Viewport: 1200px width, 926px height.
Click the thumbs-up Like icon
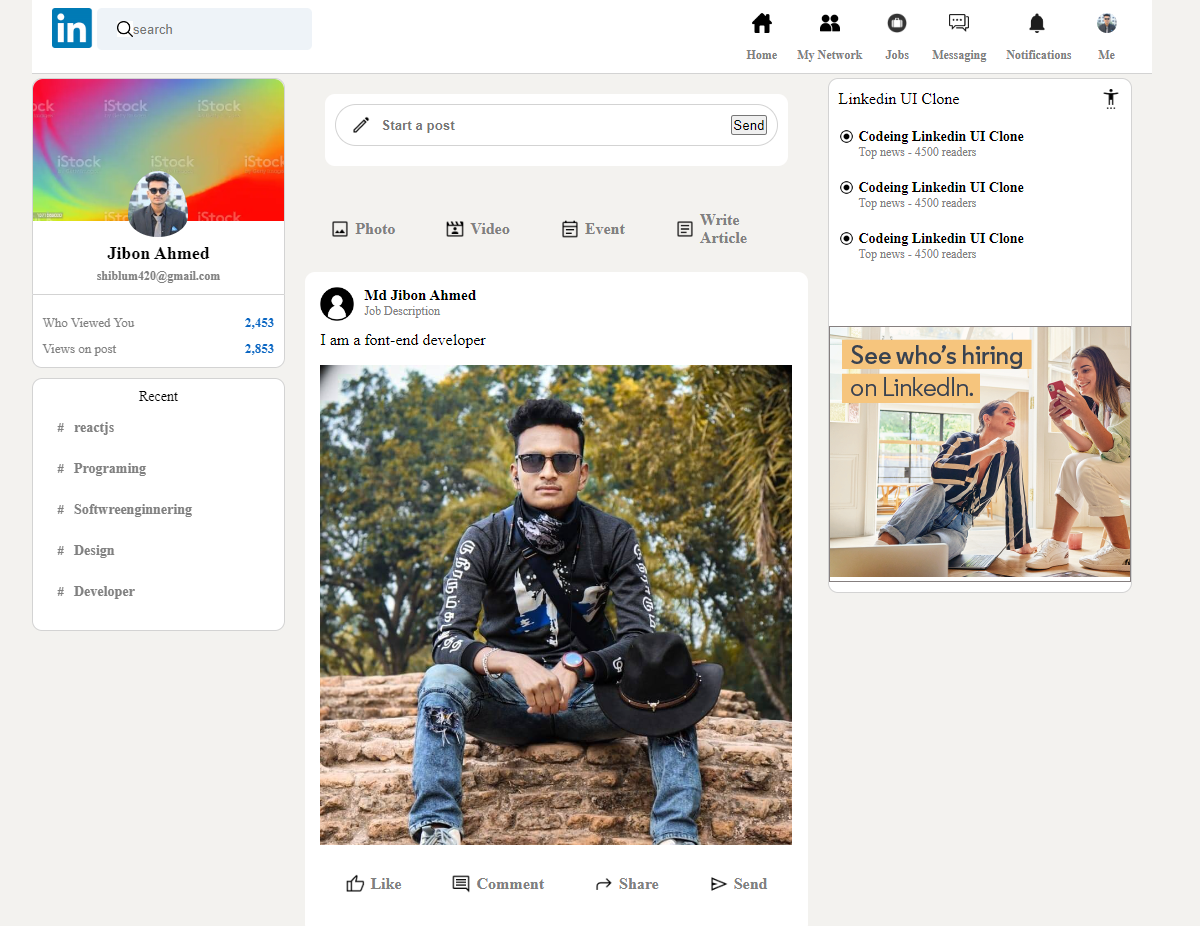click(x=355, y=884)
